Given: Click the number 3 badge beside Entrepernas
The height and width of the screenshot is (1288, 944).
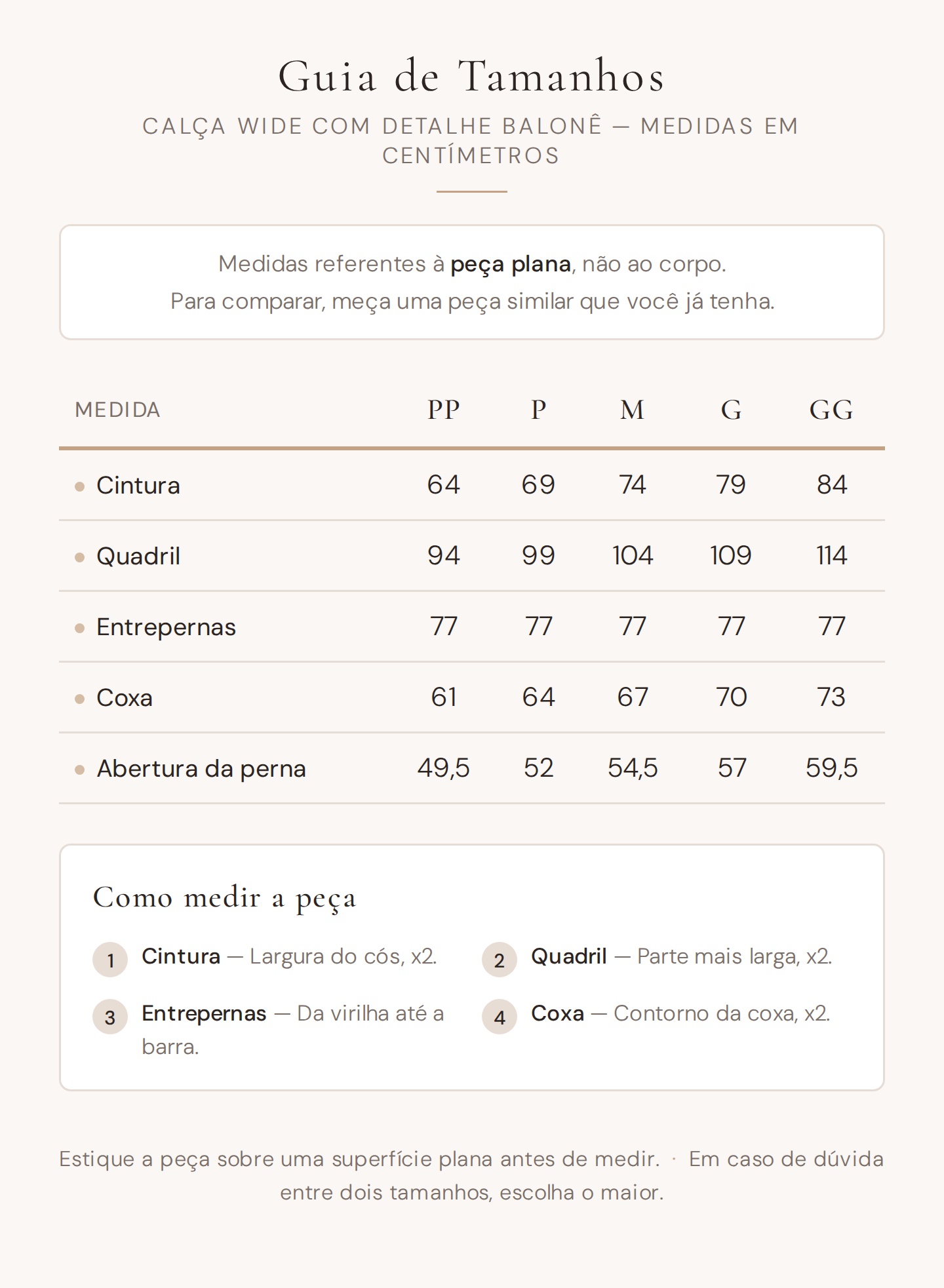Looking at the screenshot, I should tap(110, 1017).
